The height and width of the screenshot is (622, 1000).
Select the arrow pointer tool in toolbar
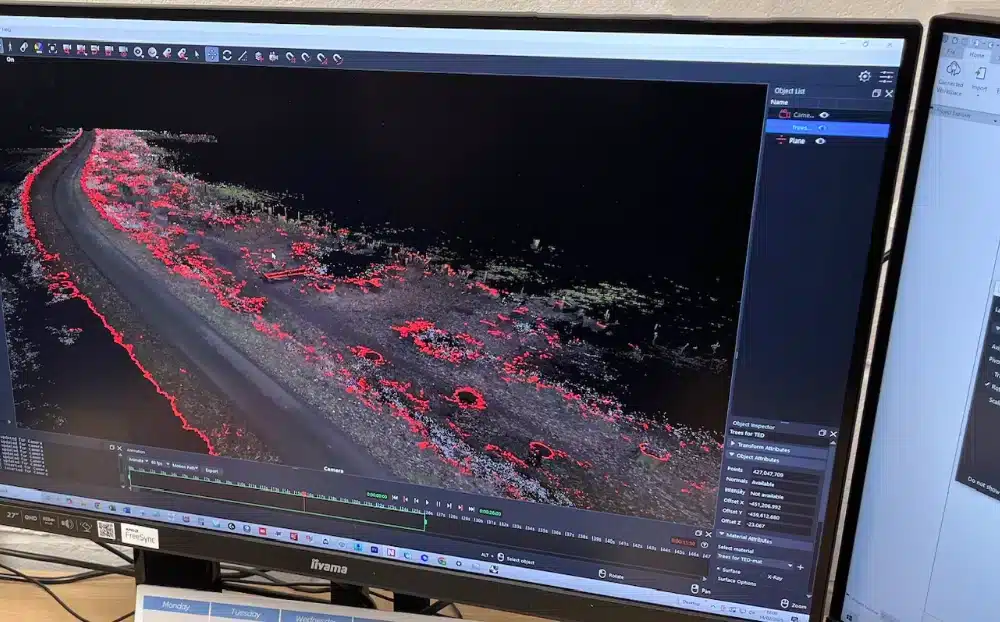pyautogui.click(x=196, y=54)
